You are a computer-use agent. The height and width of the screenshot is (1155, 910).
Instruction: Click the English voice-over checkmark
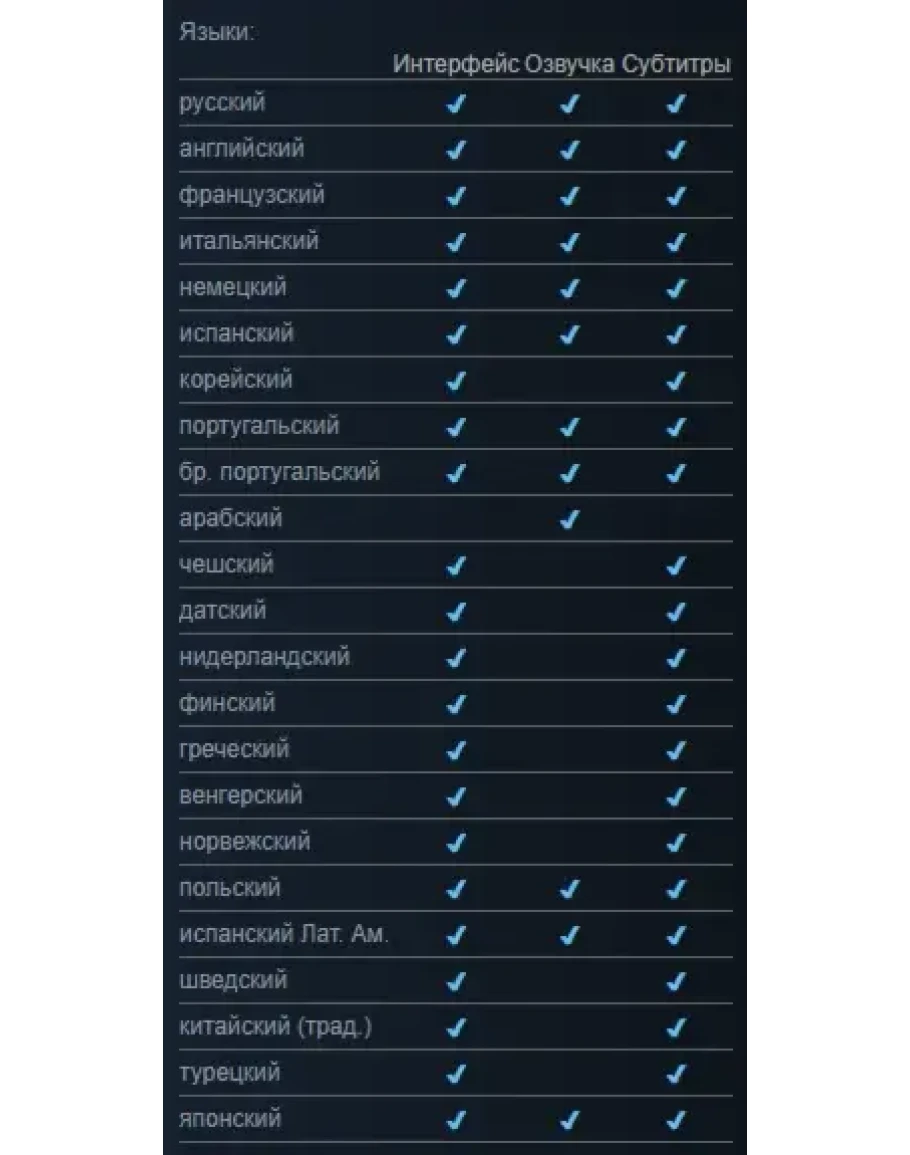[x=569, y=150]
